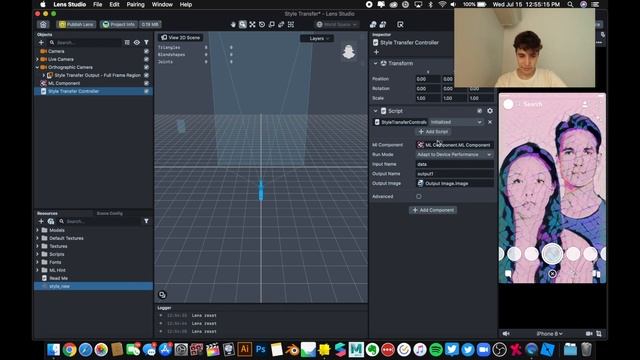Click the Publish Lens button
Screen dimensions: 640x360
click(x=76, y=24)
